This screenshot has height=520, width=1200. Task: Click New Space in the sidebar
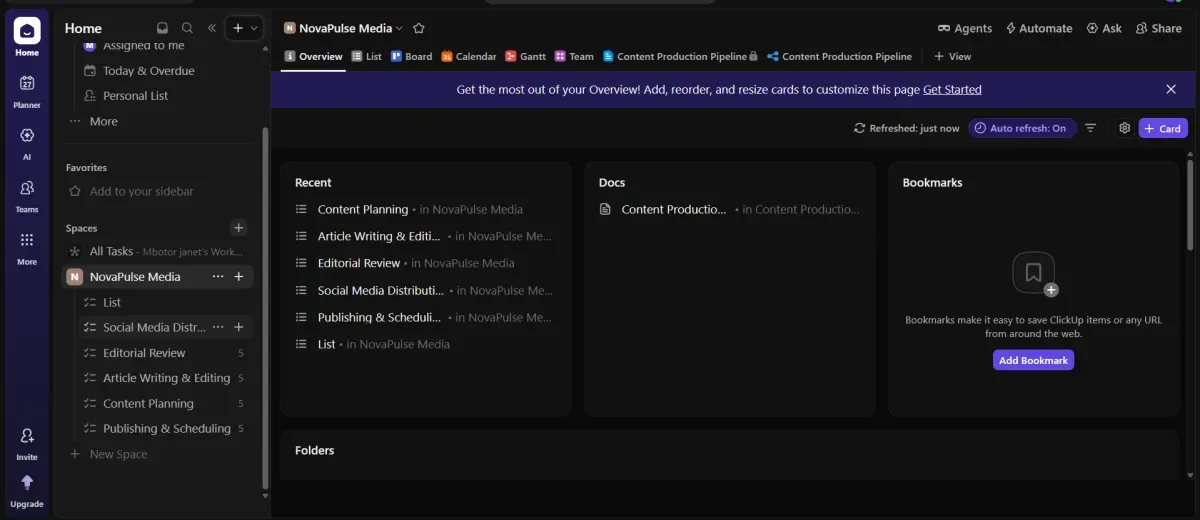[x=118, y=454]
